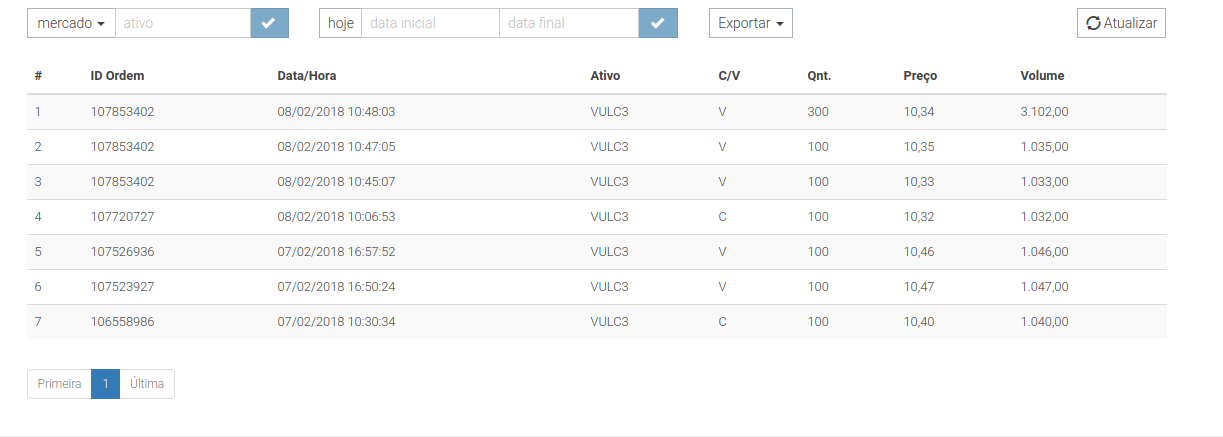Open order 107720727 in row 4
Image resolution: width=1223 pixels, height=437 pixels.
tap(122, 217)
